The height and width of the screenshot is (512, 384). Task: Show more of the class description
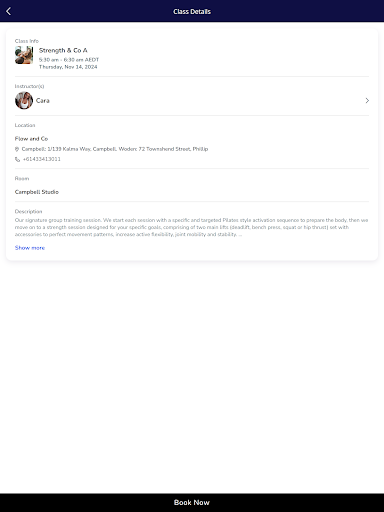point(30,248)
